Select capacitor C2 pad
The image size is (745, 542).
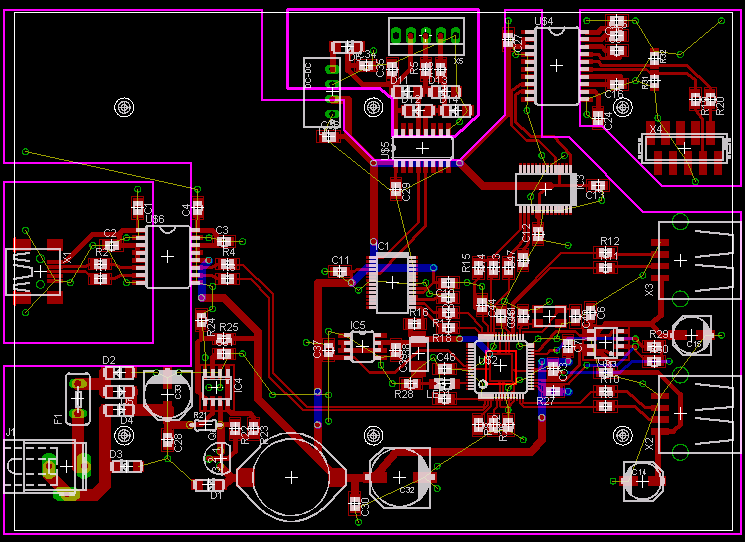click(x=112, y=245)
